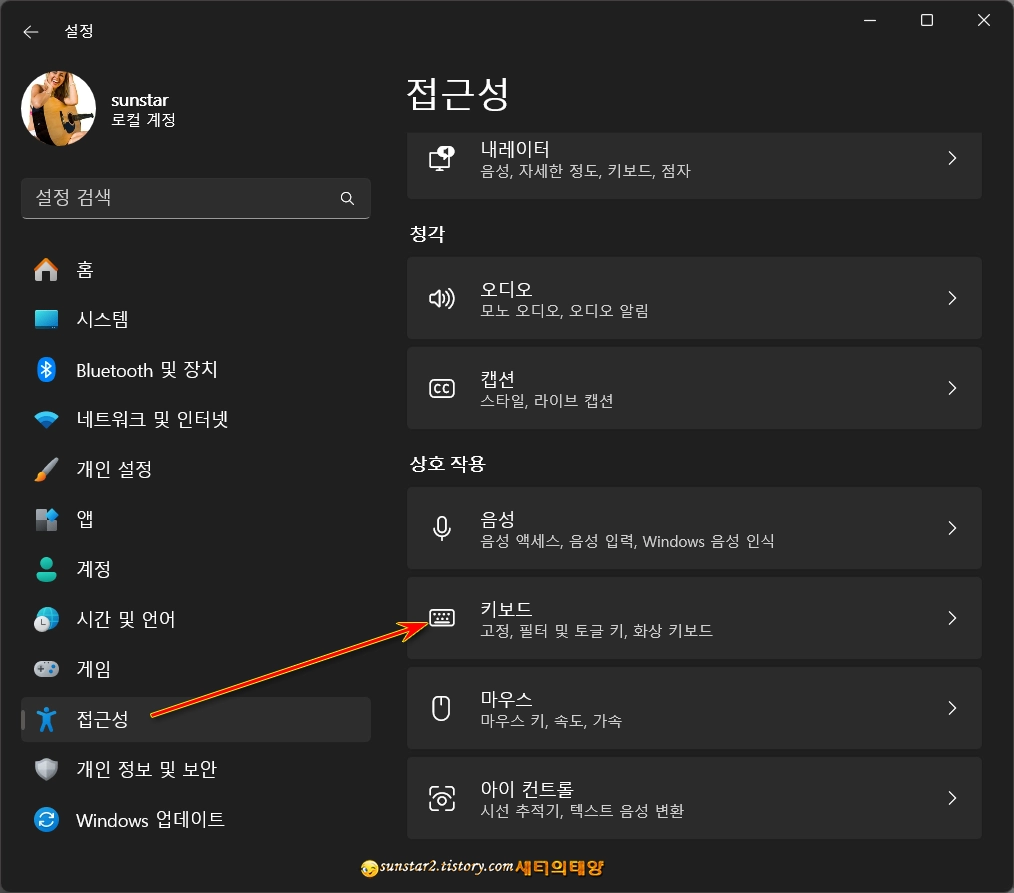Click the 음성 microphone icon
1014x893 pixels.
tap(441, 527)
